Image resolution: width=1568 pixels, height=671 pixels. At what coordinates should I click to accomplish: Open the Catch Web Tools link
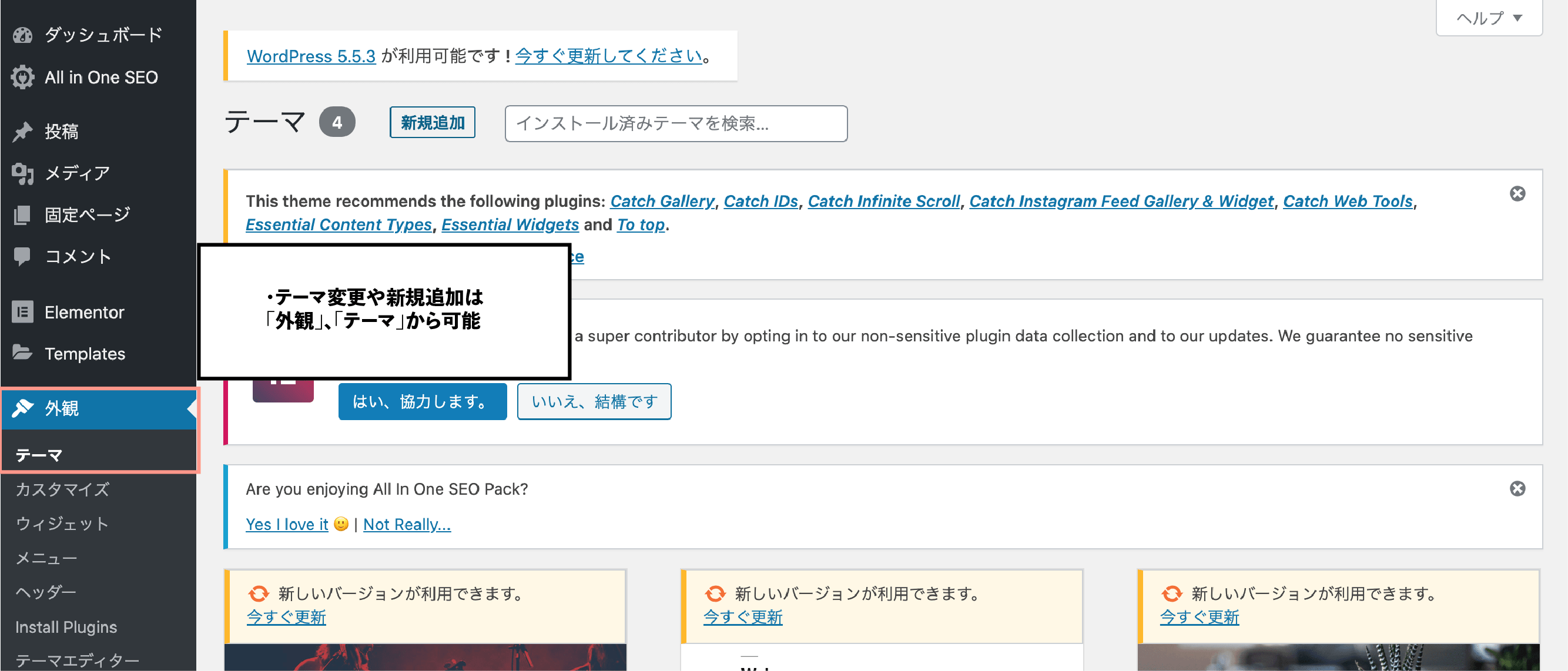(x=1348, y=201)
